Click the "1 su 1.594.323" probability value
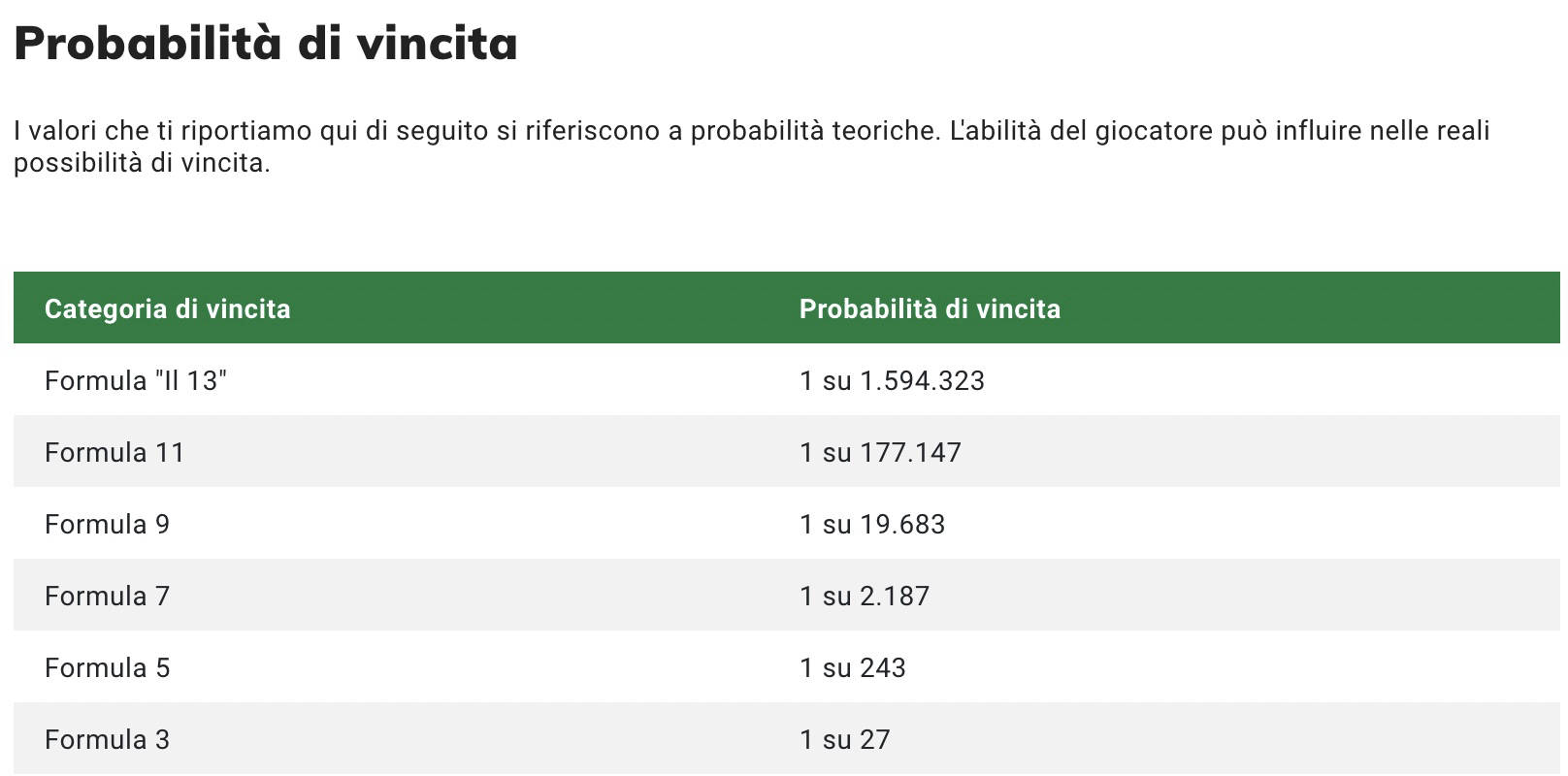The width and height of the screenshot is (1568, 776). point(892,380)
